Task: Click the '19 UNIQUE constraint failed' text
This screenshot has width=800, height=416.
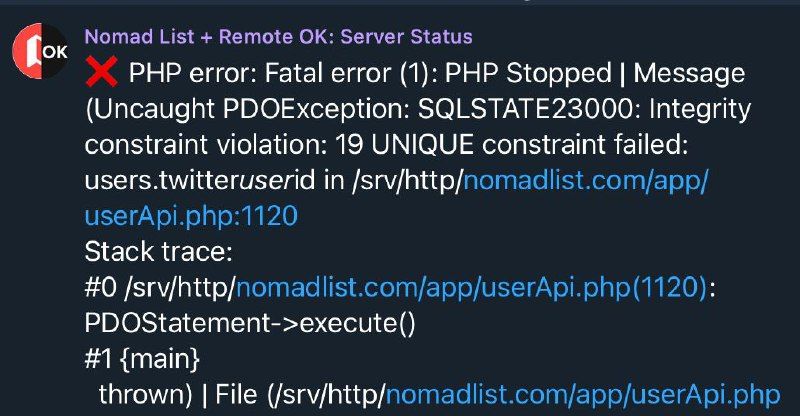Action: tap(512, 145)
